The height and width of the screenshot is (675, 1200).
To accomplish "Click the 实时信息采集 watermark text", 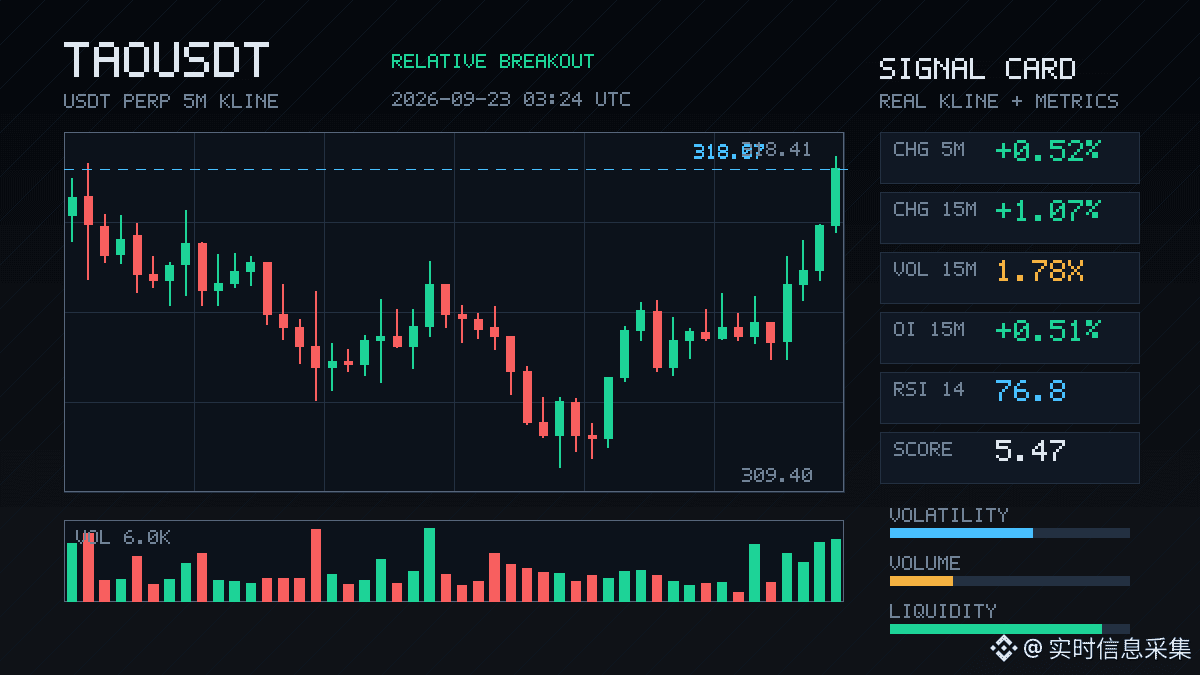I will point(1120,649).
